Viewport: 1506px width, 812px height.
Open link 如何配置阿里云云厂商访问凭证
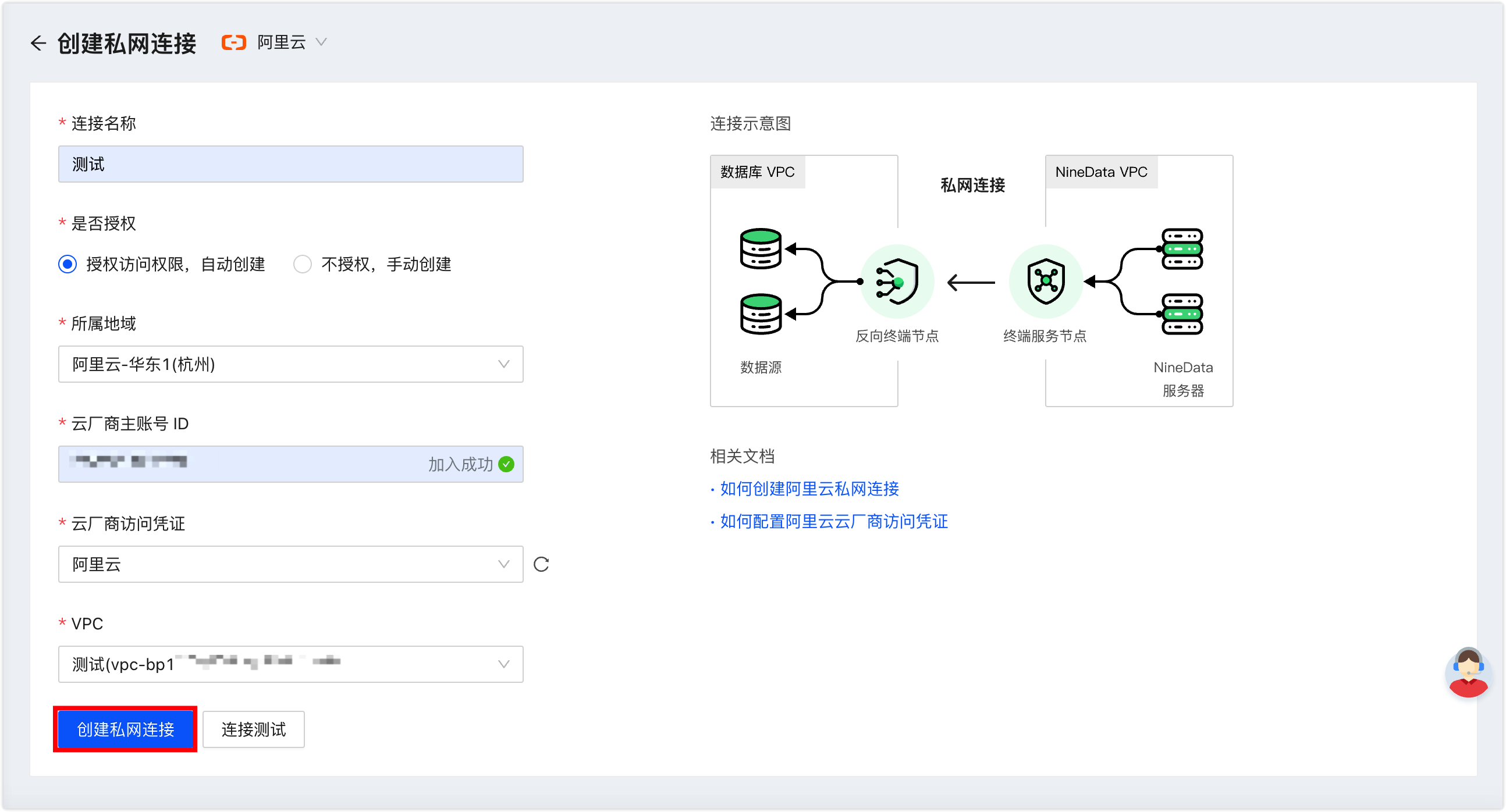(x=834, y=522)
